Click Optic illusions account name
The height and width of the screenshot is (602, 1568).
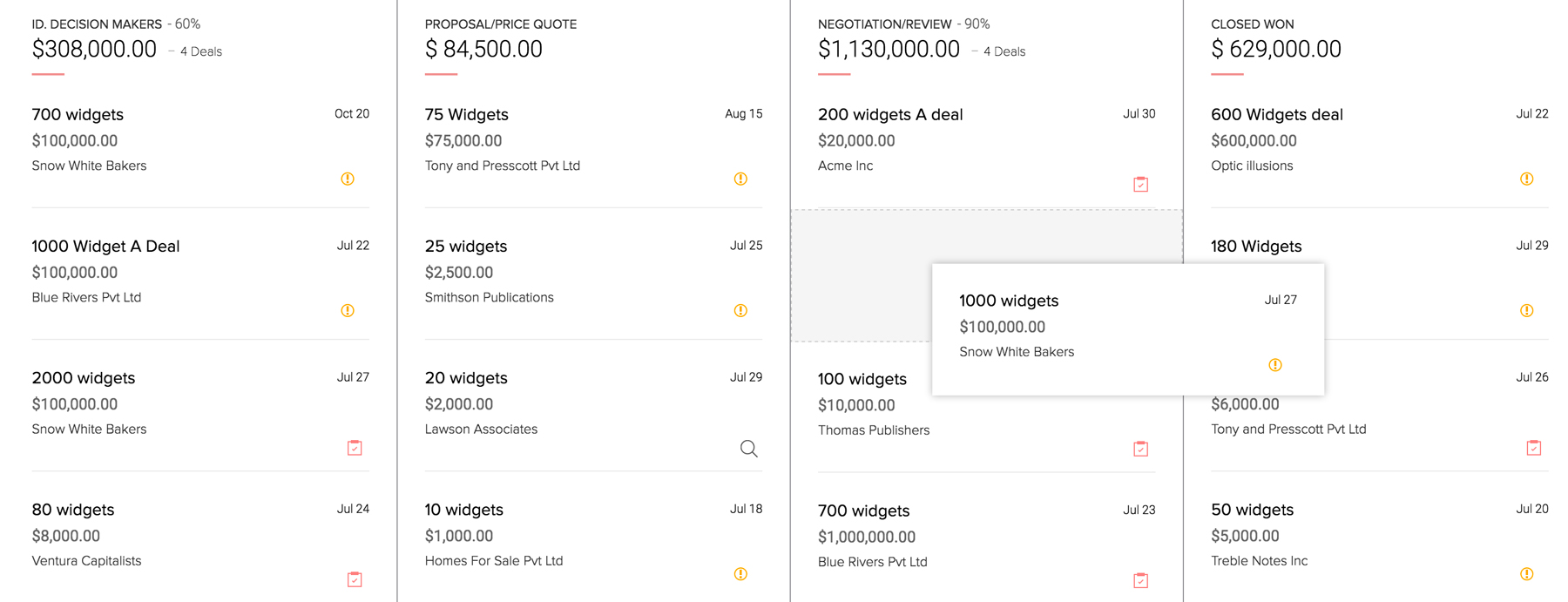click(1252, 166)
